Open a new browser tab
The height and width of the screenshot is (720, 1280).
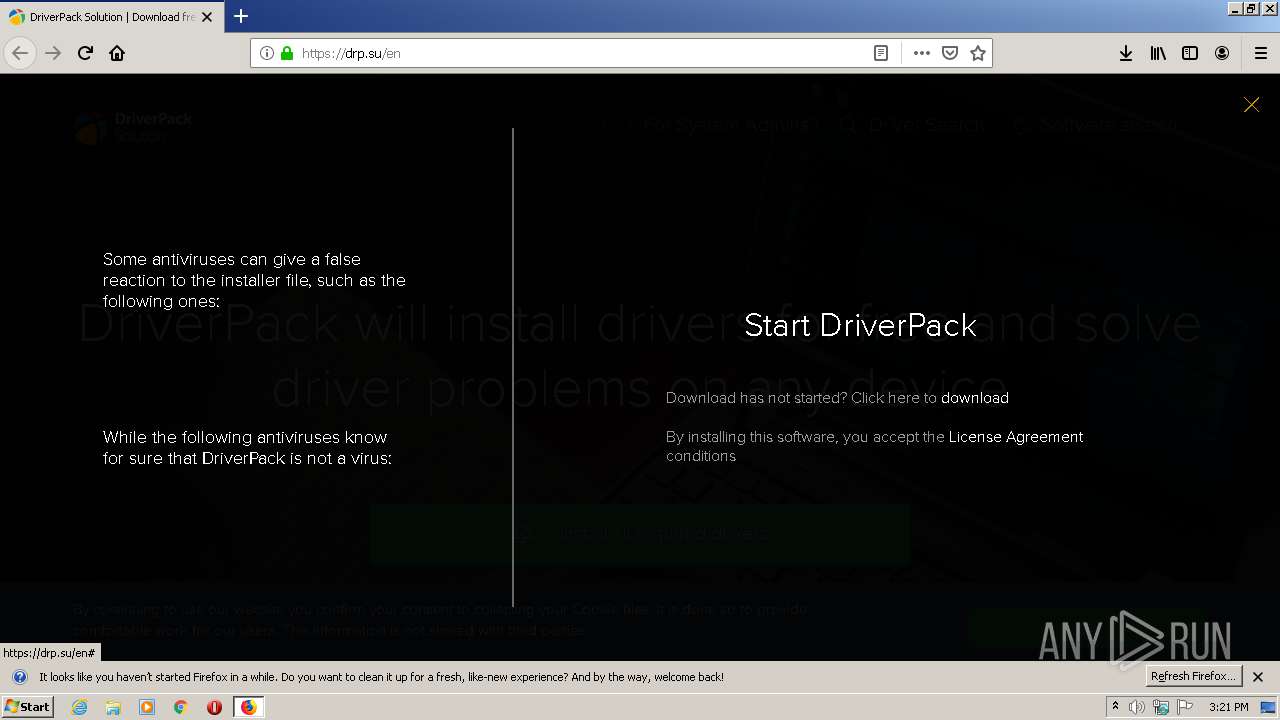(x=241, y=16)
